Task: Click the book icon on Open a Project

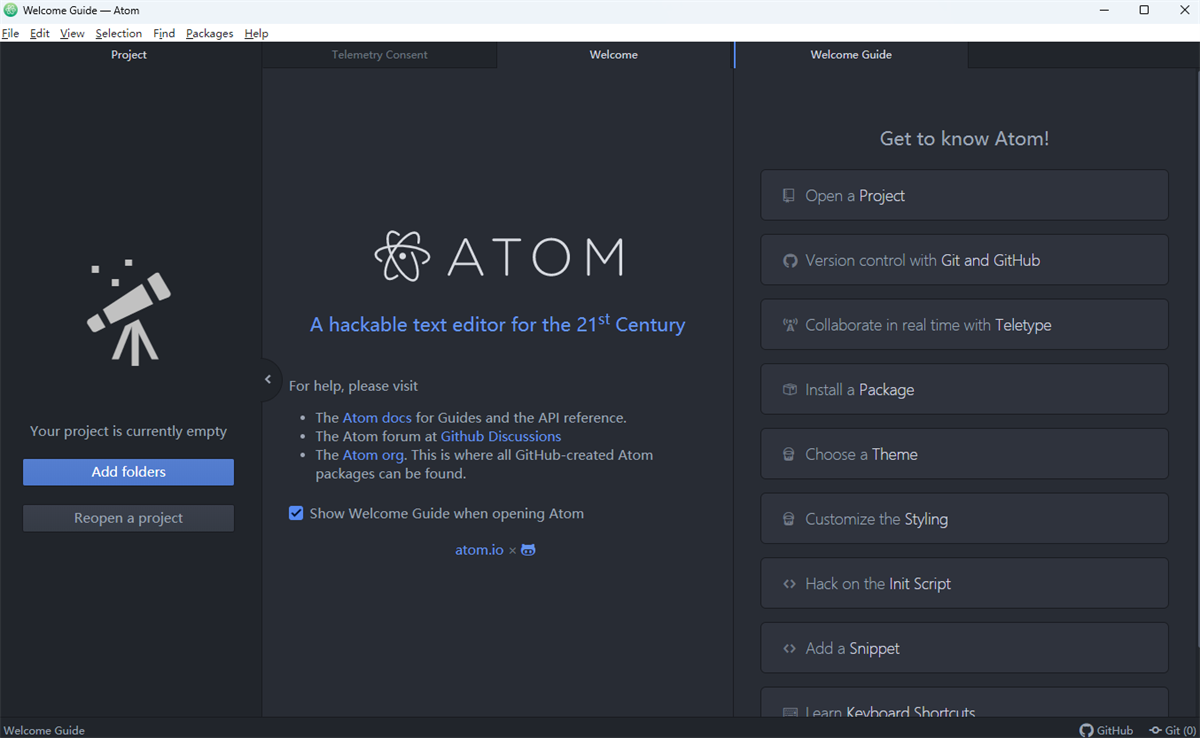Action: click(789, 195)
